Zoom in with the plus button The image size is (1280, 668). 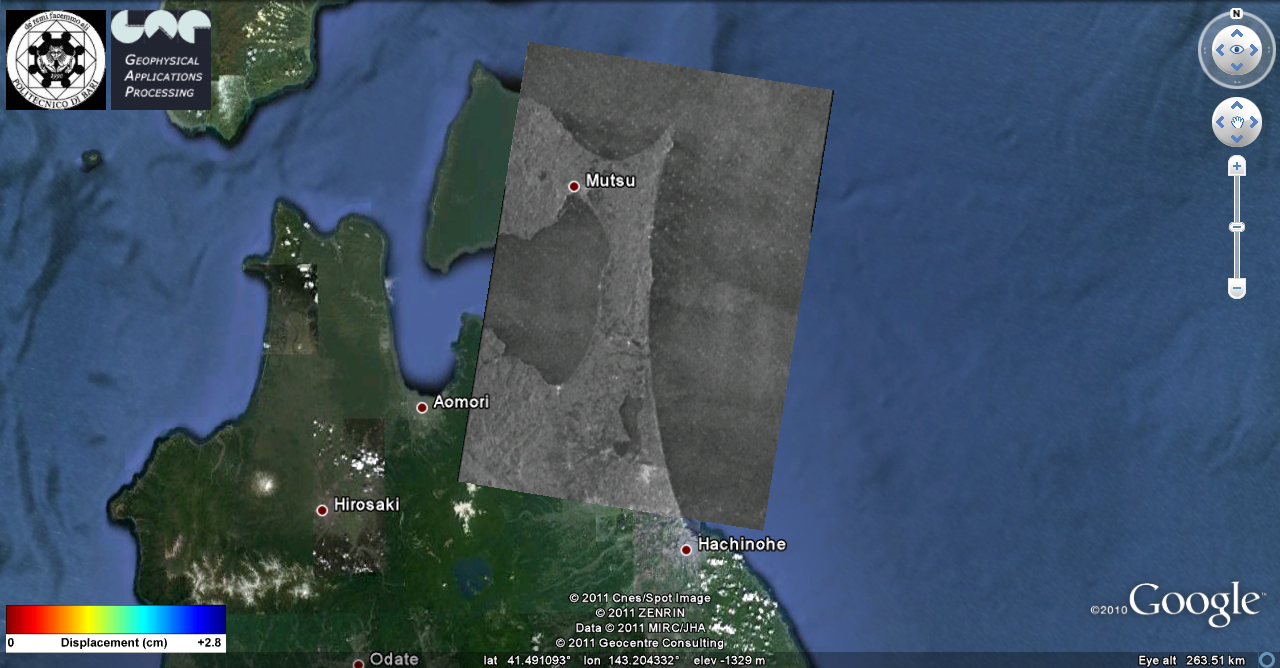click(x=1237, y=166)
